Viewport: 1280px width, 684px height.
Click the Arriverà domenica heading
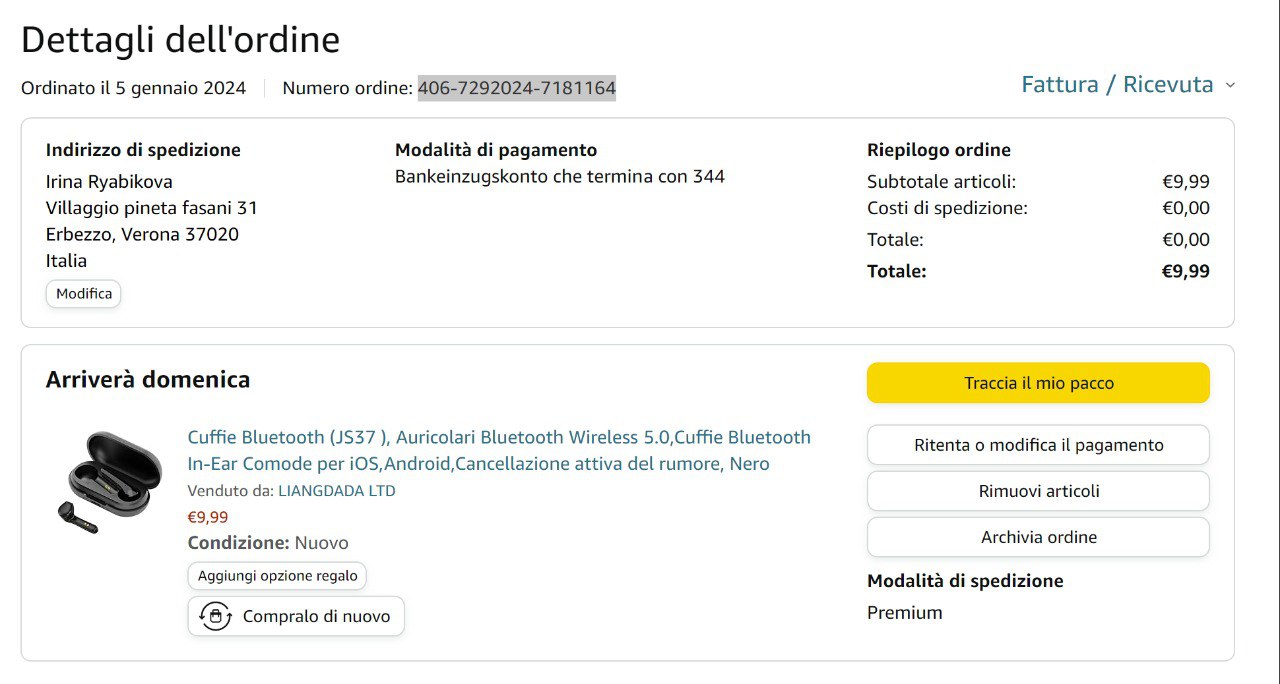pos(148,380)
